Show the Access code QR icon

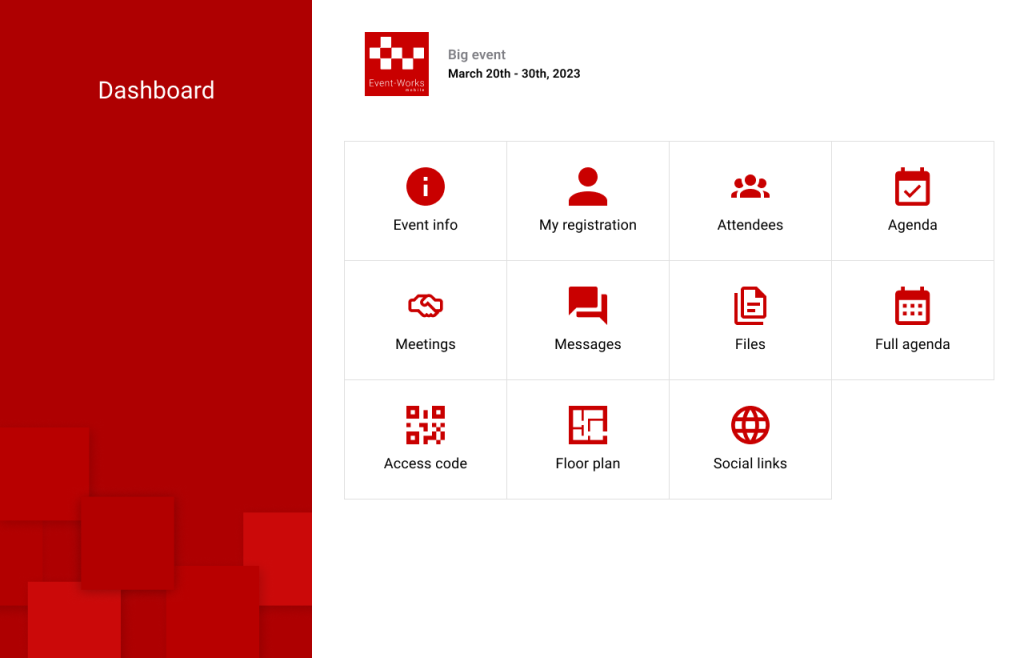click(425, 425)
